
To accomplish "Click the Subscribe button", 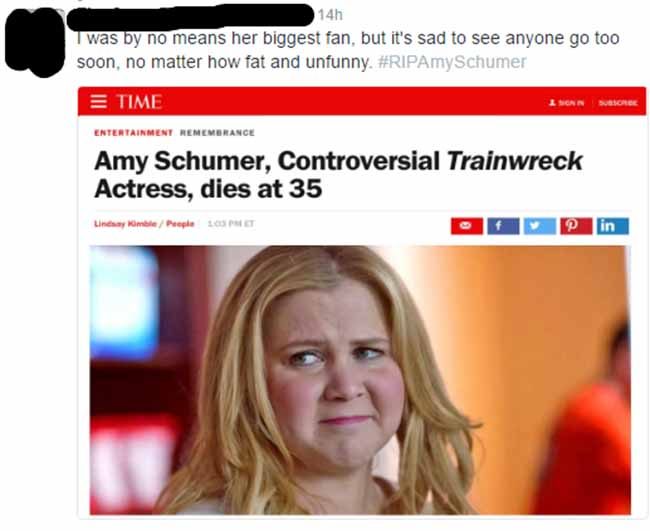I will click(x=618, y=103).
